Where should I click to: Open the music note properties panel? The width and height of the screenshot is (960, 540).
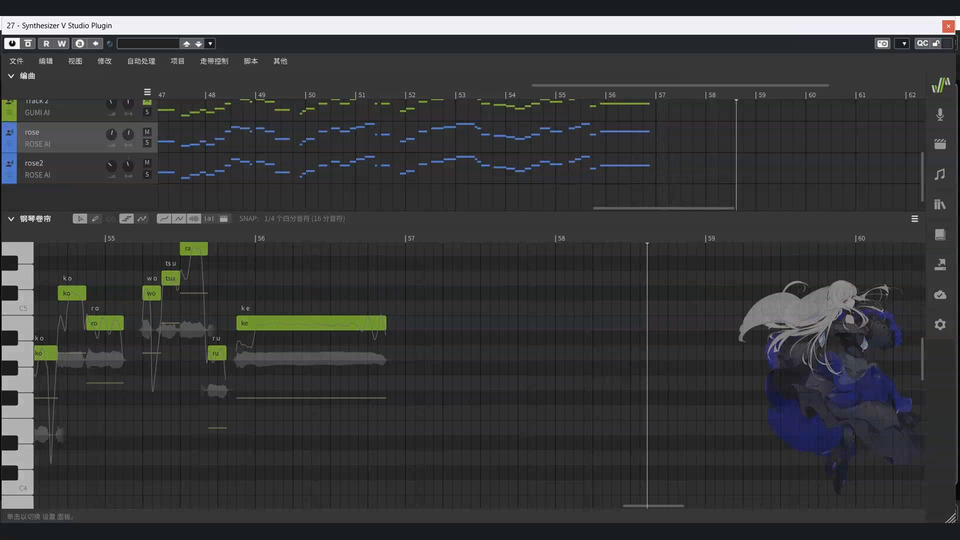tap(940, 174)
